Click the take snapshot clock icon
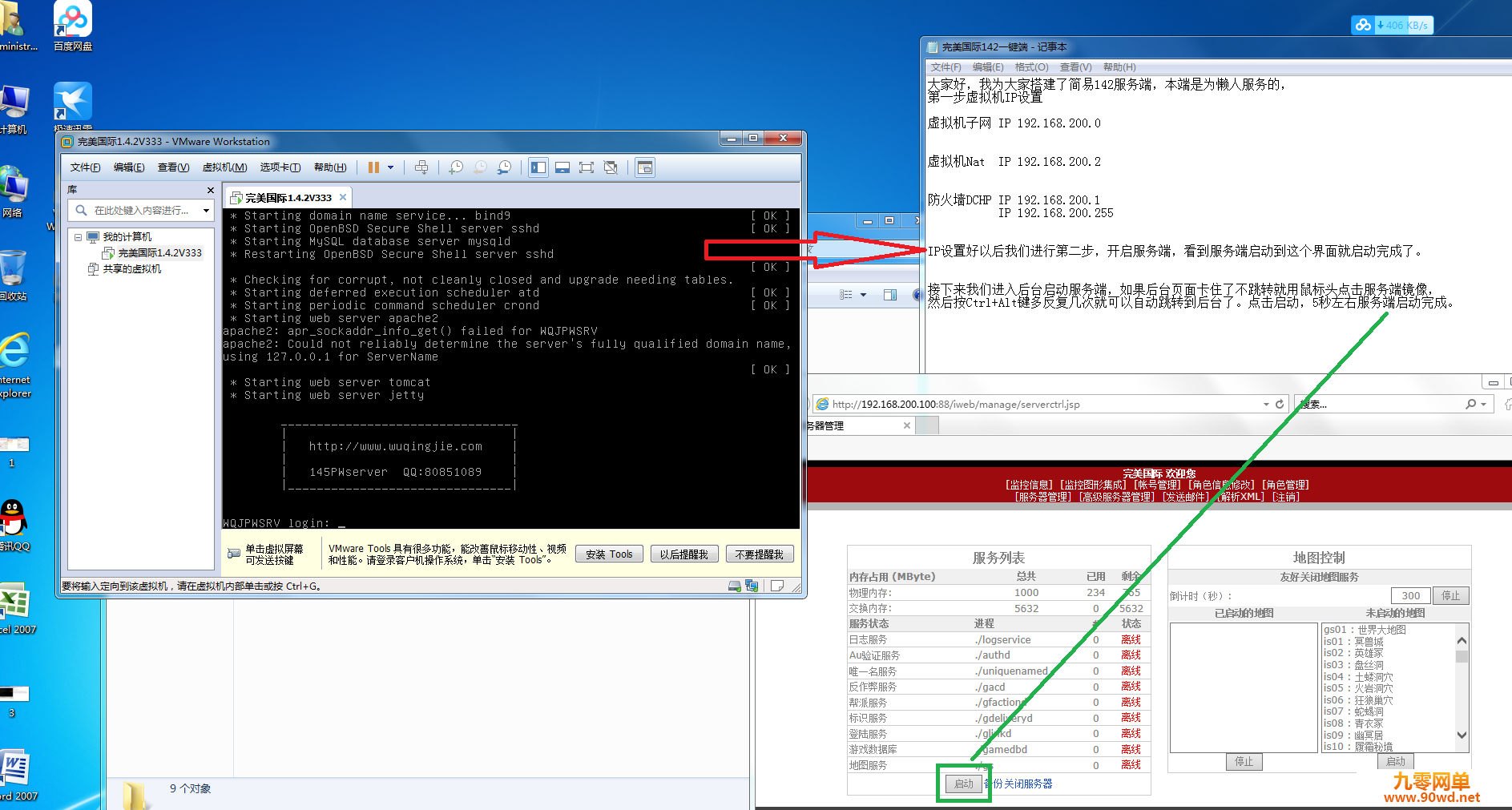1512x810 pixels. 456,167
